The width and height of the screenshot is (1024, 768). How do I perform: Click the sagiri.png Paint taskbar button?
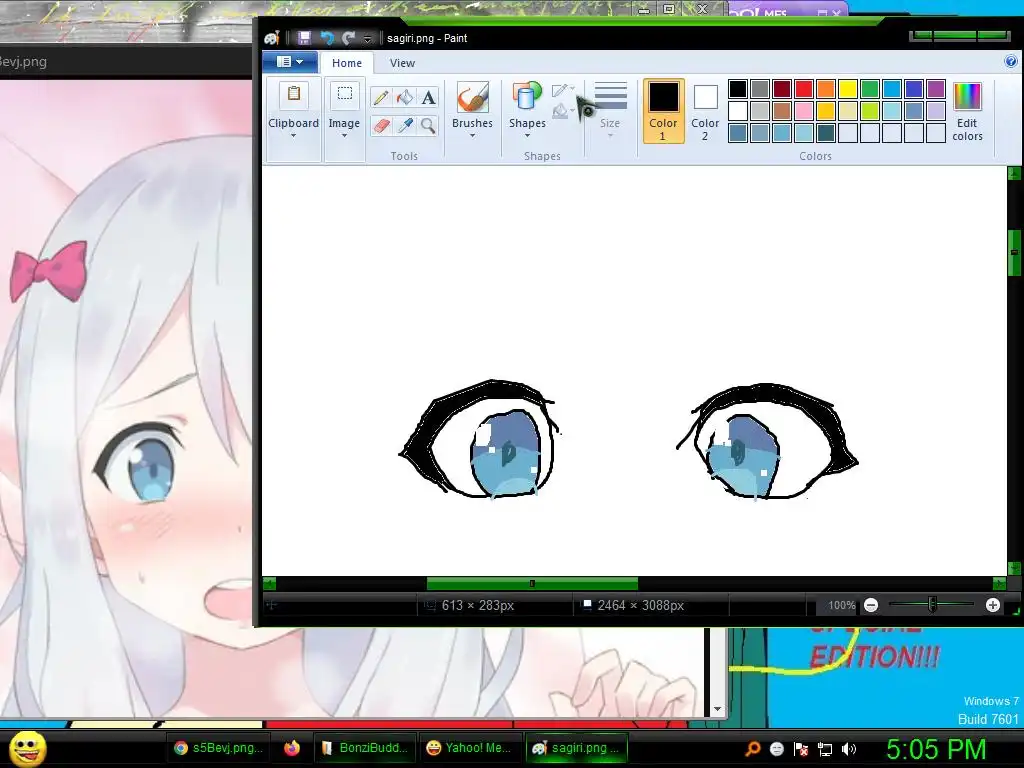pos(577,748)
